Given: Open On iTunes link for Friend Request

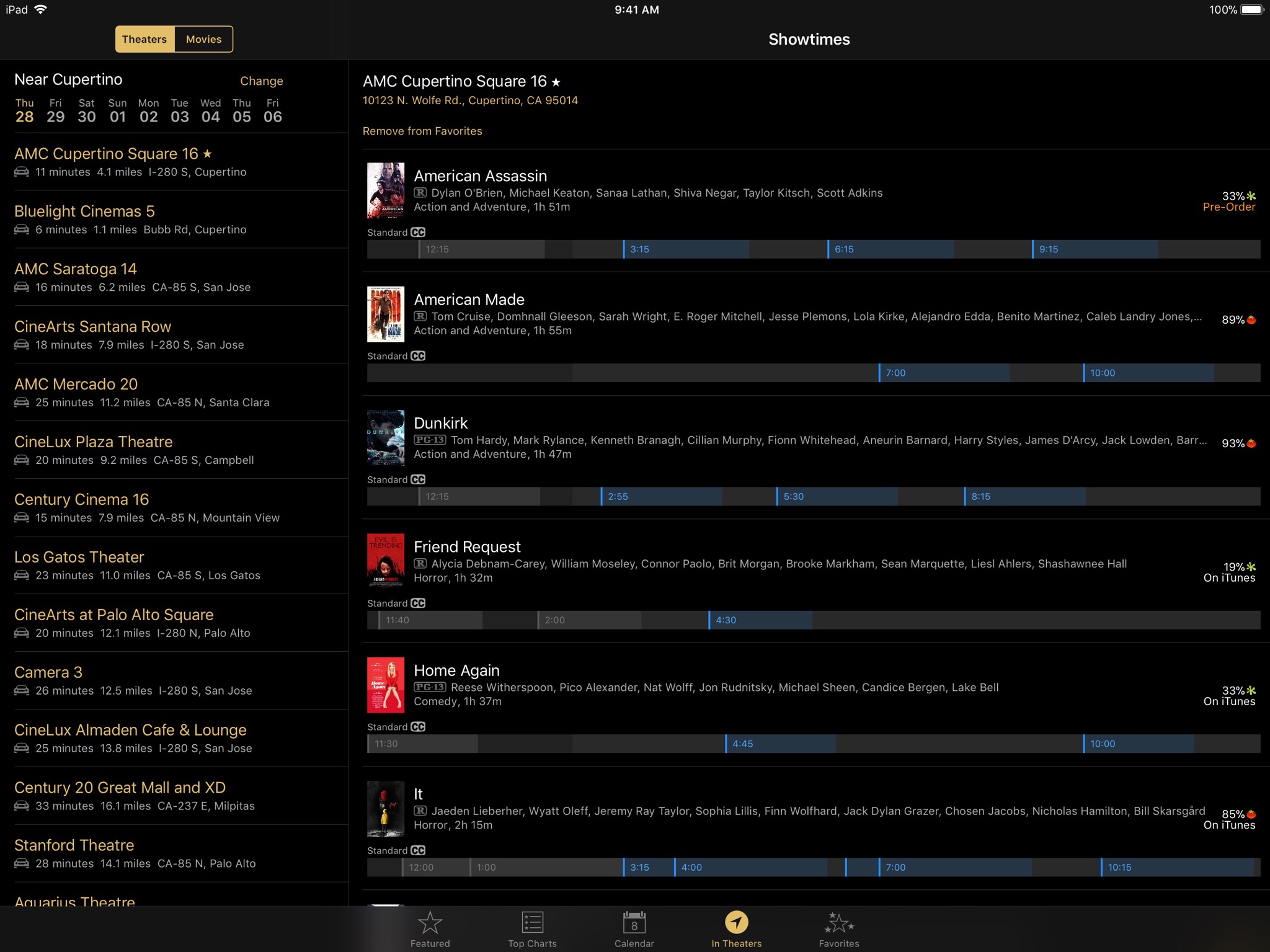Looking at the screenshot, I should pyautogui.click(x=1229, y=578).
